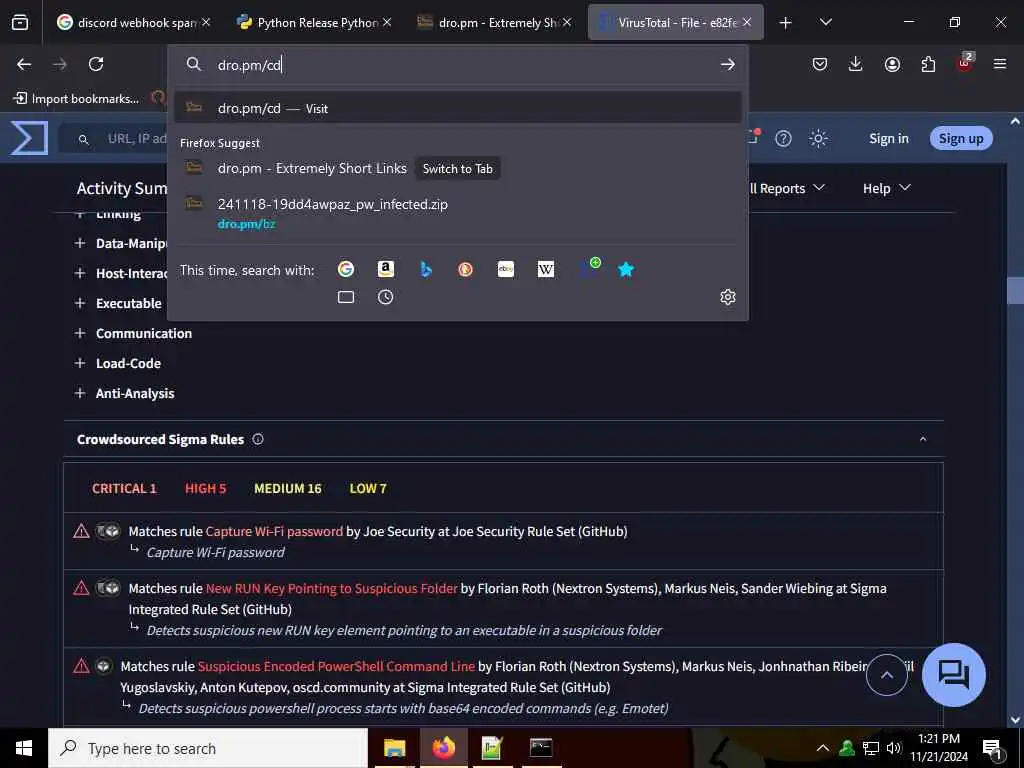Open the VirusTotal notifications icon with red dot

pyautogui.click(x=754, y=137)
